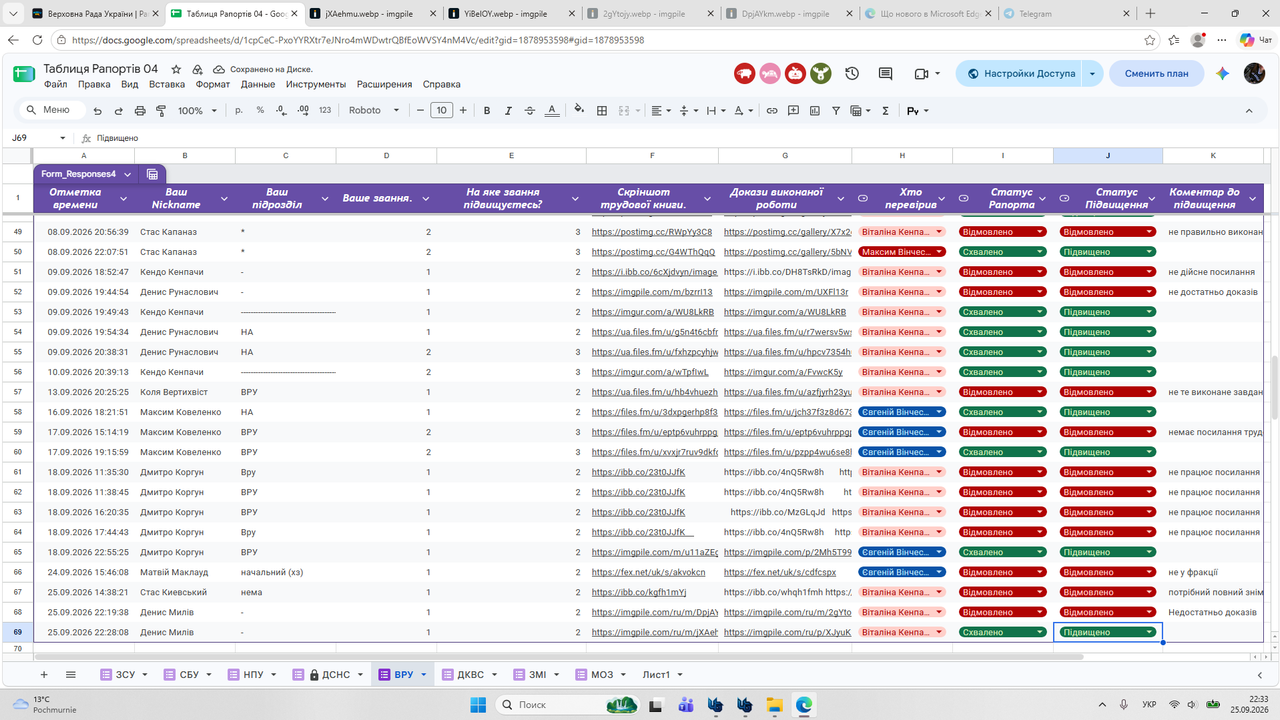Open the fex.net screenshot link in row 66
The width and height of the screenshot is (1280, 720).
[x=649, y=572]
